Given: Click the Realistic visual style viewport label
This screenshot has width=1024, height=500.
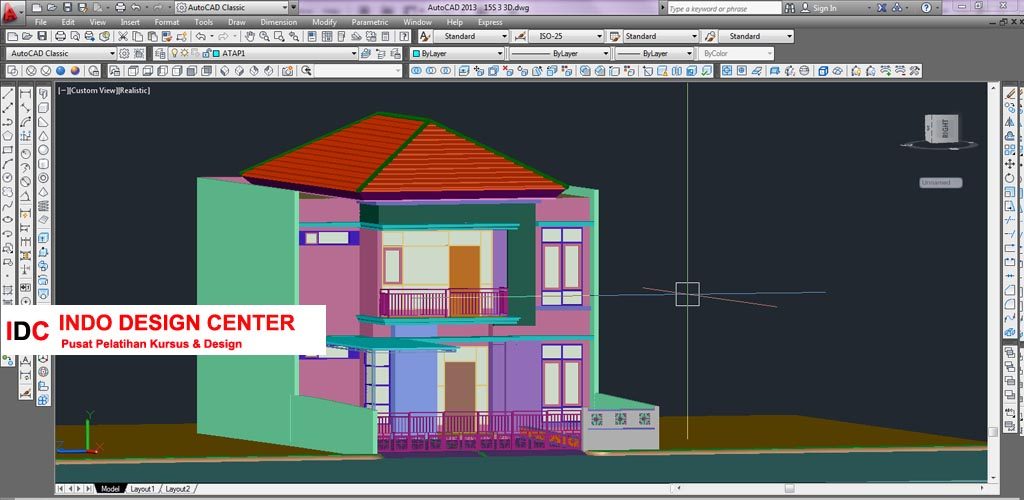Looking at the screenshot, I should click(135, 91).
